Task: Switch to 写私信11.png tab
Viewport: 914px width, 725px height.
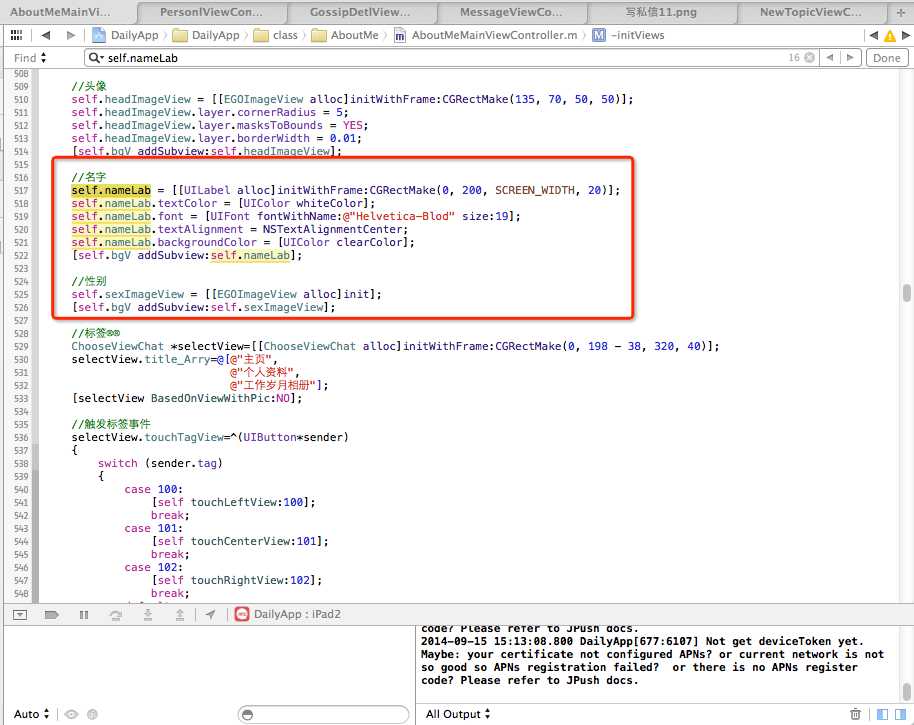Action: [661, 12]
